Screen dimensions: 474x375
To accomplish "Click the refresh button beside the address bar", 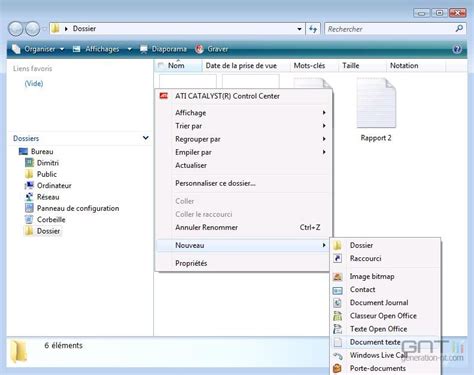I will pyautogui.click(x=313, y=29).
